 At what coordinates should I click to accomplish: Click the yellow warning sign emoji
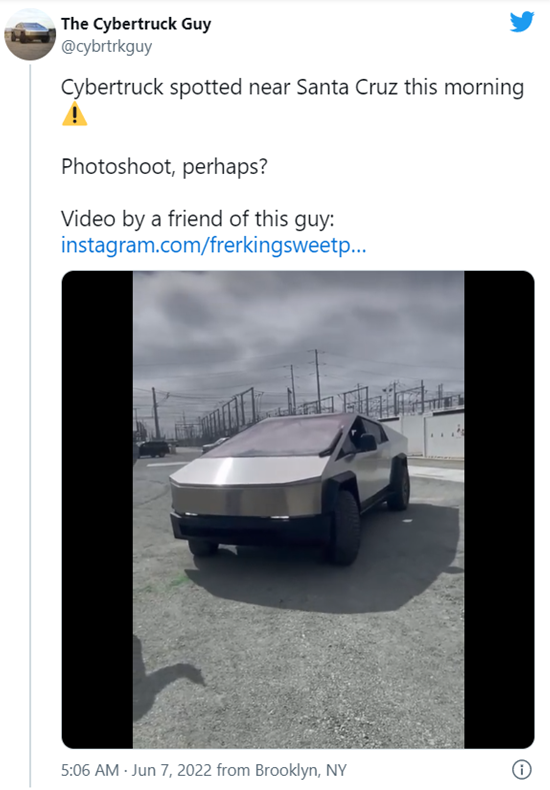coord(75,114)
